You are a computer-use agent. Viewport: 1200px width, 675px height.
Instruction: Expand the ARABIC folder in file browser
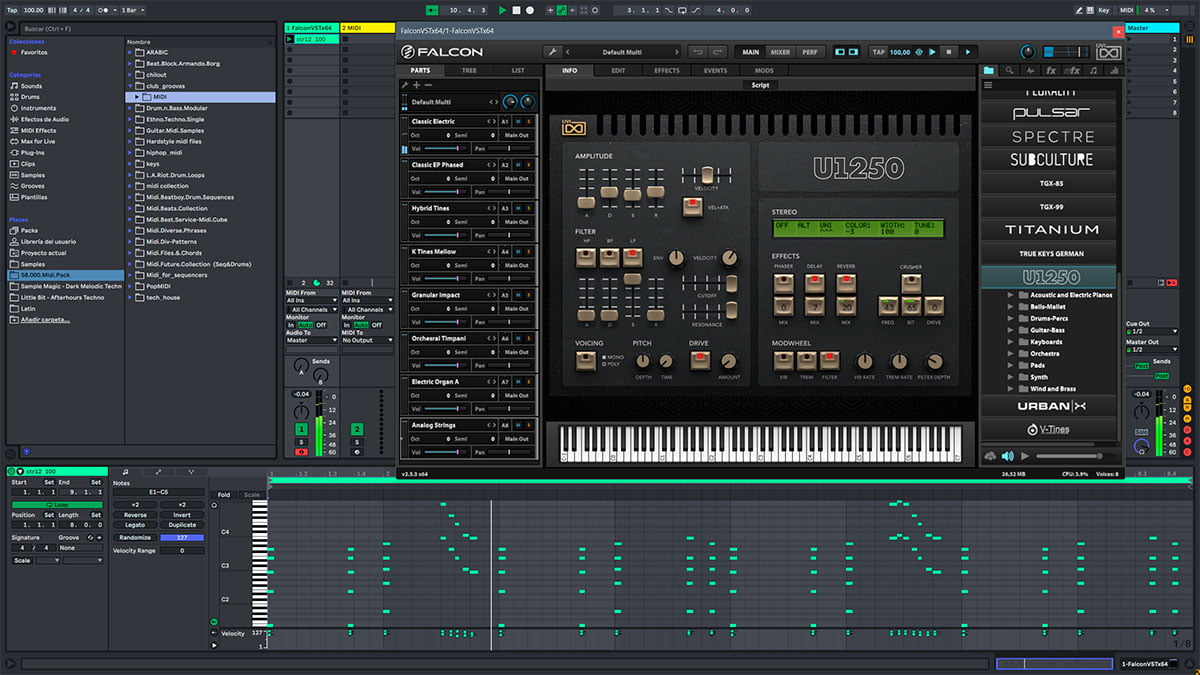130,52
